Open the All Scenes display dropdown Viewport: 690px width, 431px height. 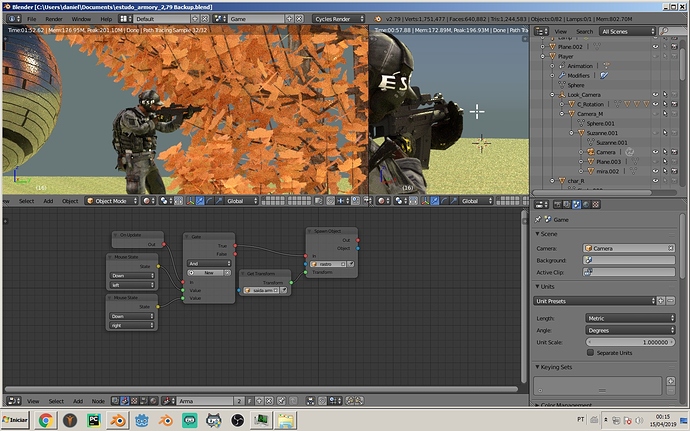(627, 31)
